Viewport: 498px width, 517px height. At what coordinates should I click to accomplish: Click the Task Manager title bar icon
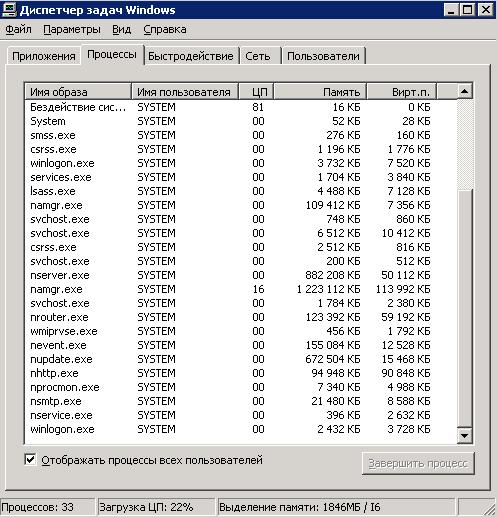pos(9,10)
